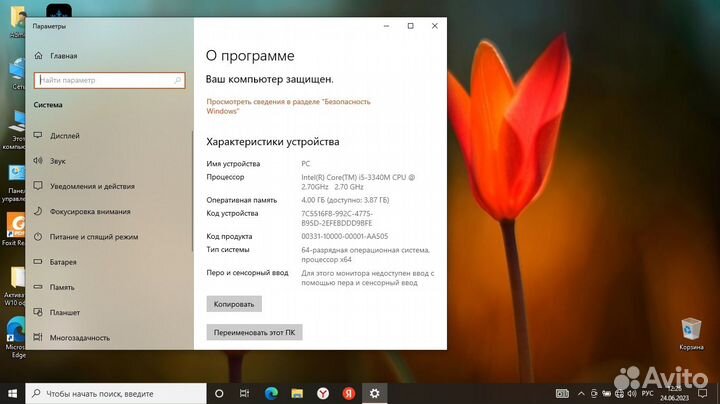The width and height of the screenshot is (720, 404).
Task: Click the Имя устройства value PC
Action: [x=306, y=163]
